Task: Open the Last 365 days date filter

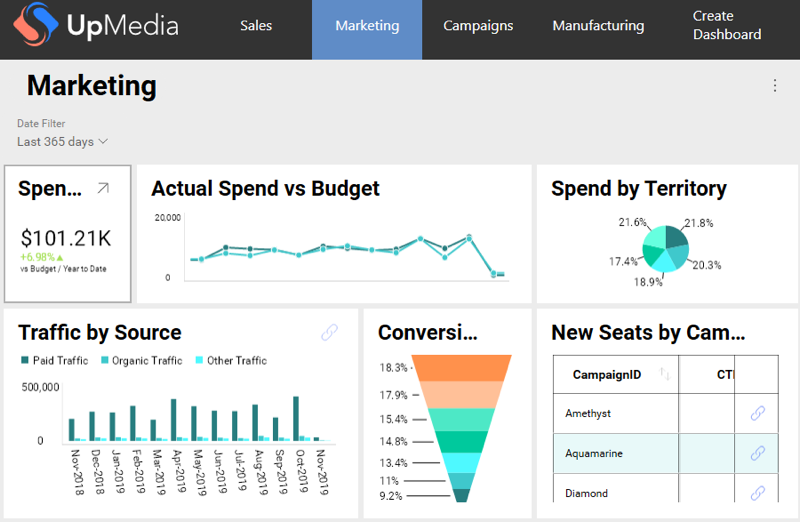Action: pos(62,142)
